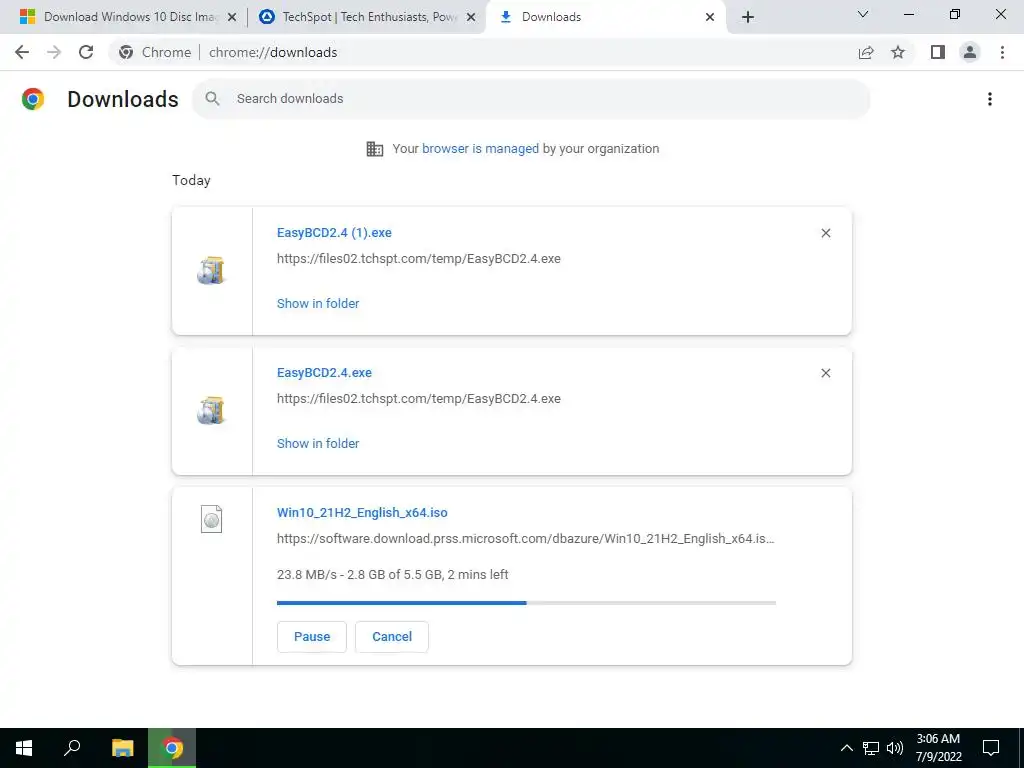This screenshot has height=768, width=1024.
Task: Reload the downloads page
Action: [86, 52]
